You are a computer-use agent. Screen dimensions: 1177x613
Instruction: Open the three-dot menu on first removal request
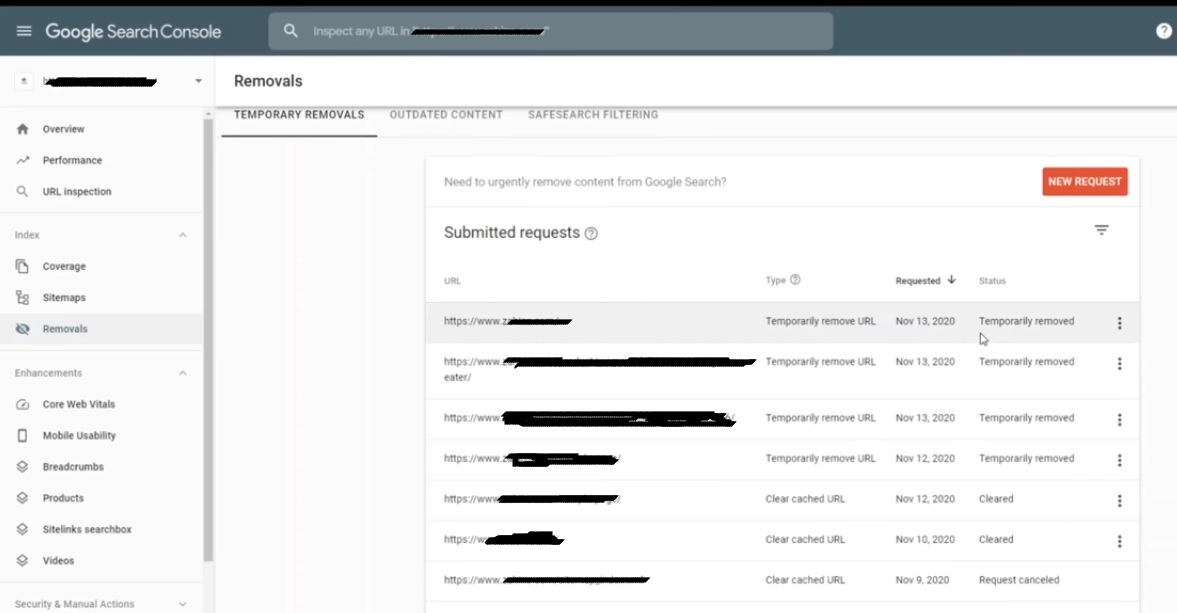[1119, 322]
